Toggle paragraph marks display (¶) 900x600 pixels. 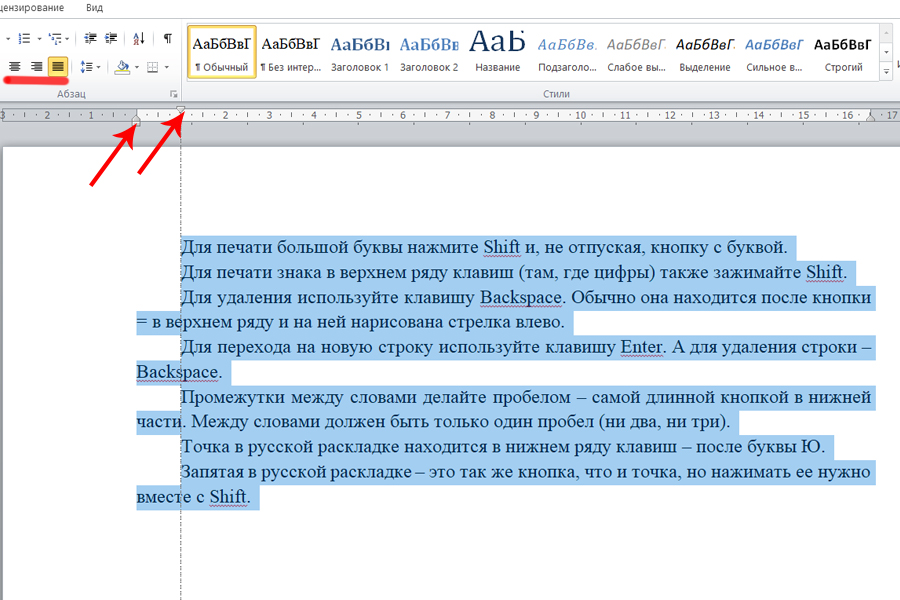167,39
